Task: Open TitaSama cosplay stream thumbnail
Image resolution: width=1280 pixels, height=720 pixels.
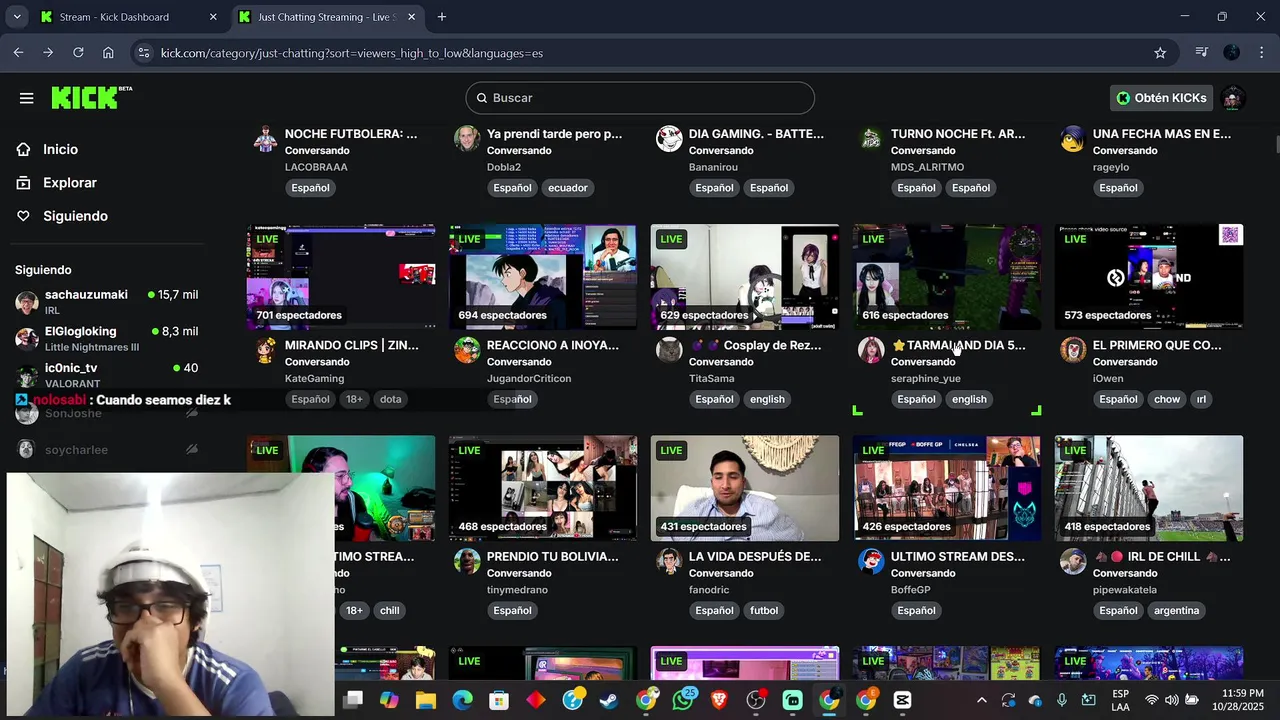Action: (745, 276)
